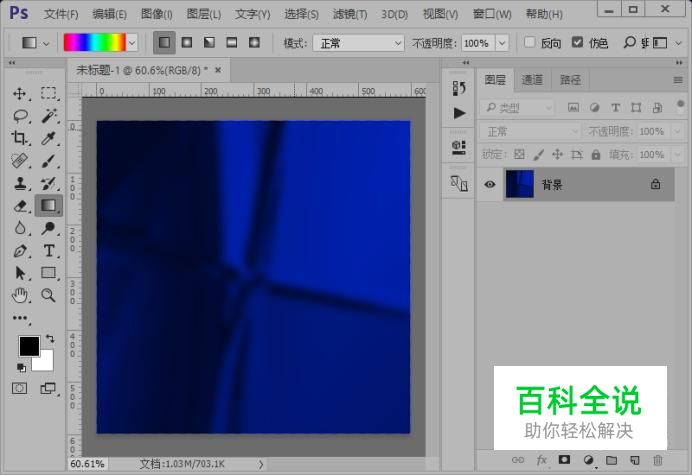
Task: Switch to the 通道 tab
Action: 532,80
